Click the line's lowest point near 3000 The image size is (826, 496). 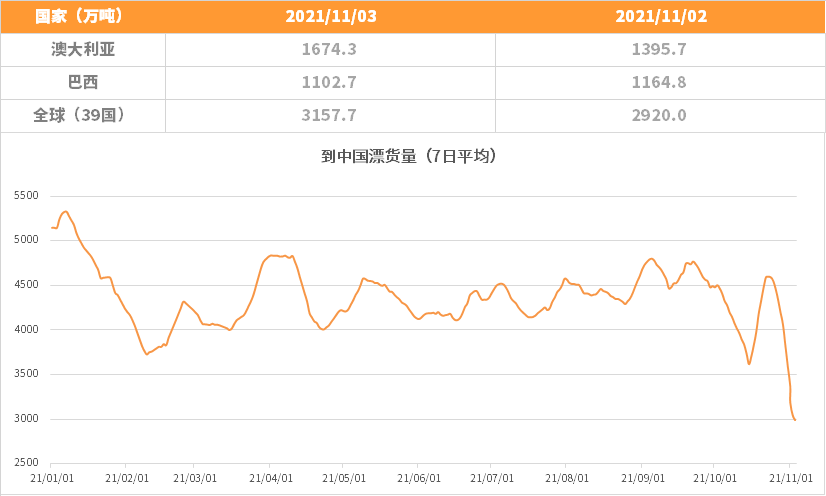(795, 420)
